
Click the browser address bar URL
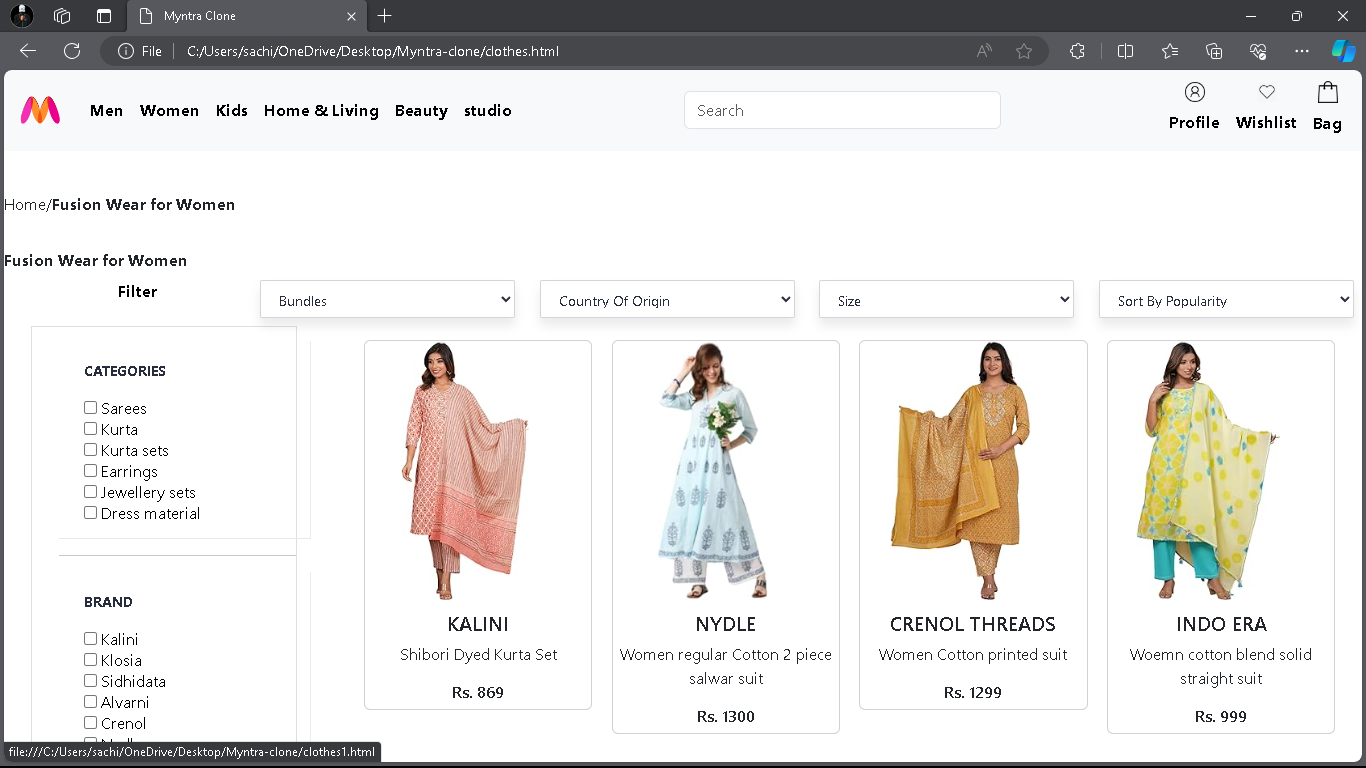coord(373,51)
